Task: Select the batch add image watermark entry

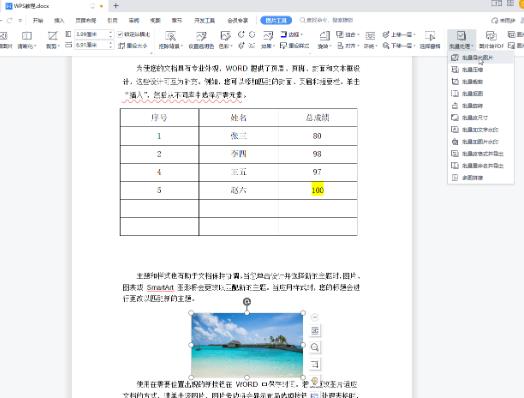Action: (480, 142)
